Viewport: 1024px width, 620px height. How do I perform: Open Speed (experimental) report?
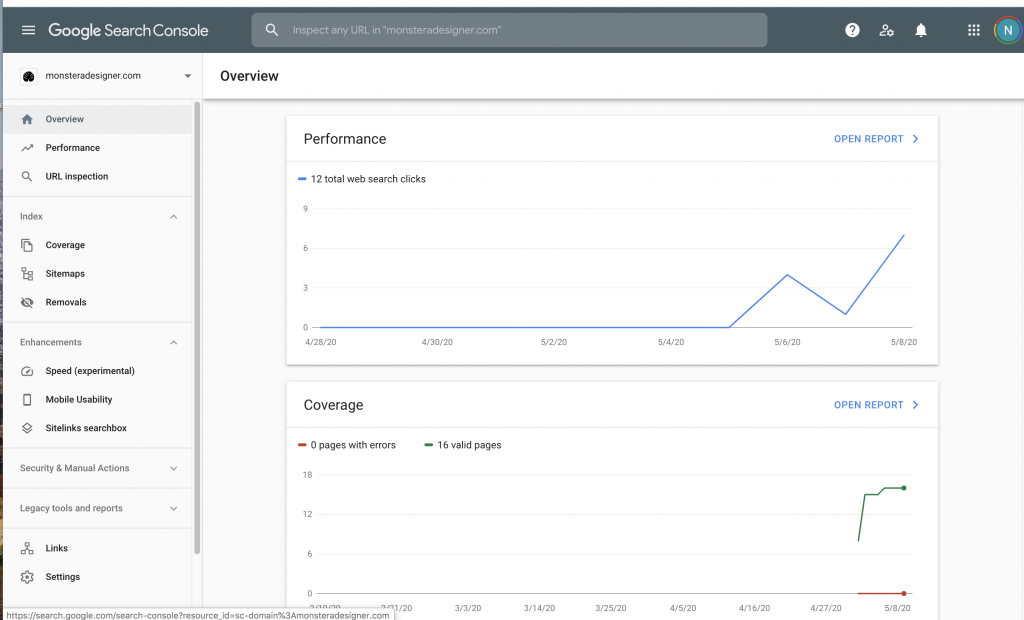[x=98, y=371]
